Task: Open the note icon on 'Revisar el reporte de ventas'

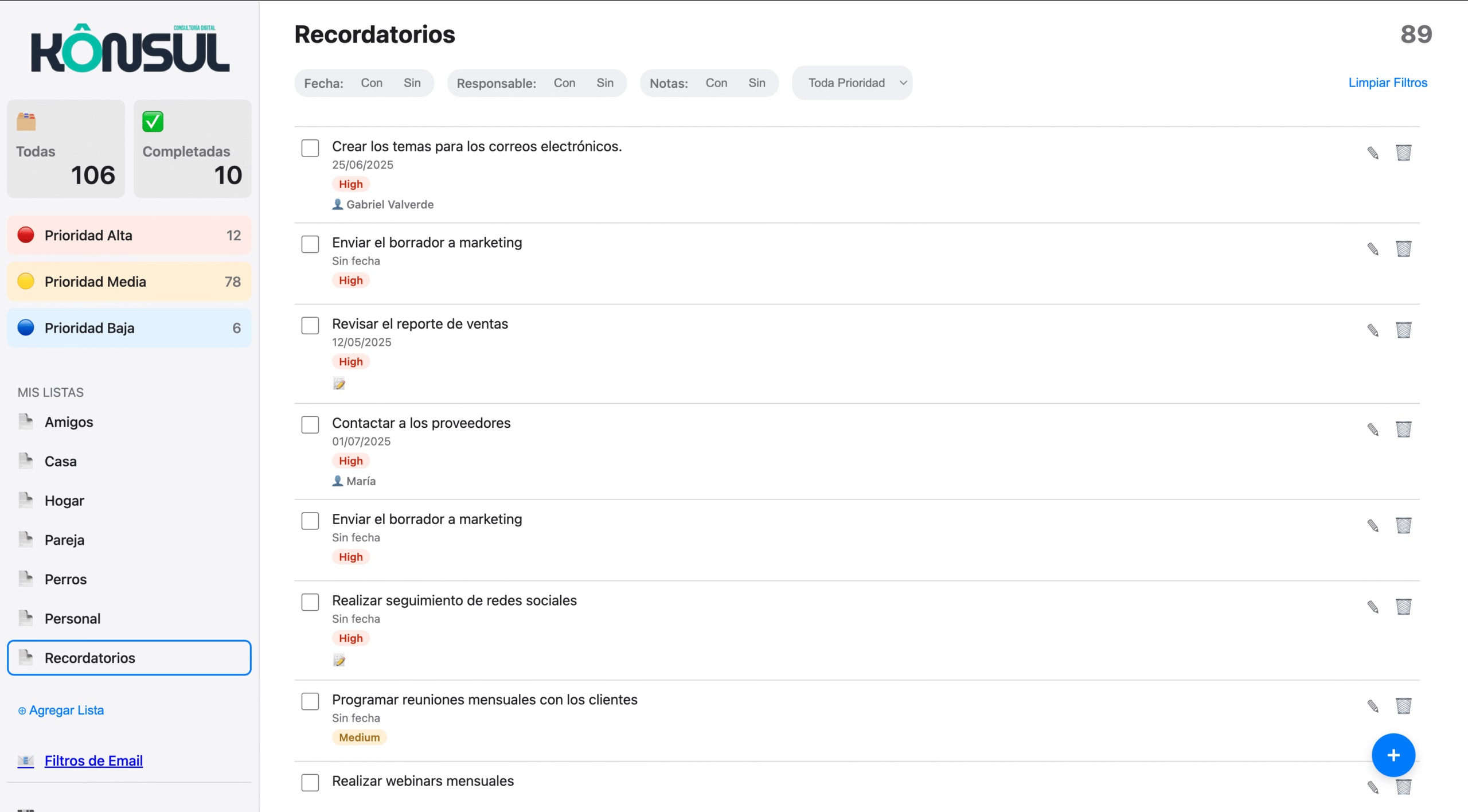Action: click(x=339, y=384)
